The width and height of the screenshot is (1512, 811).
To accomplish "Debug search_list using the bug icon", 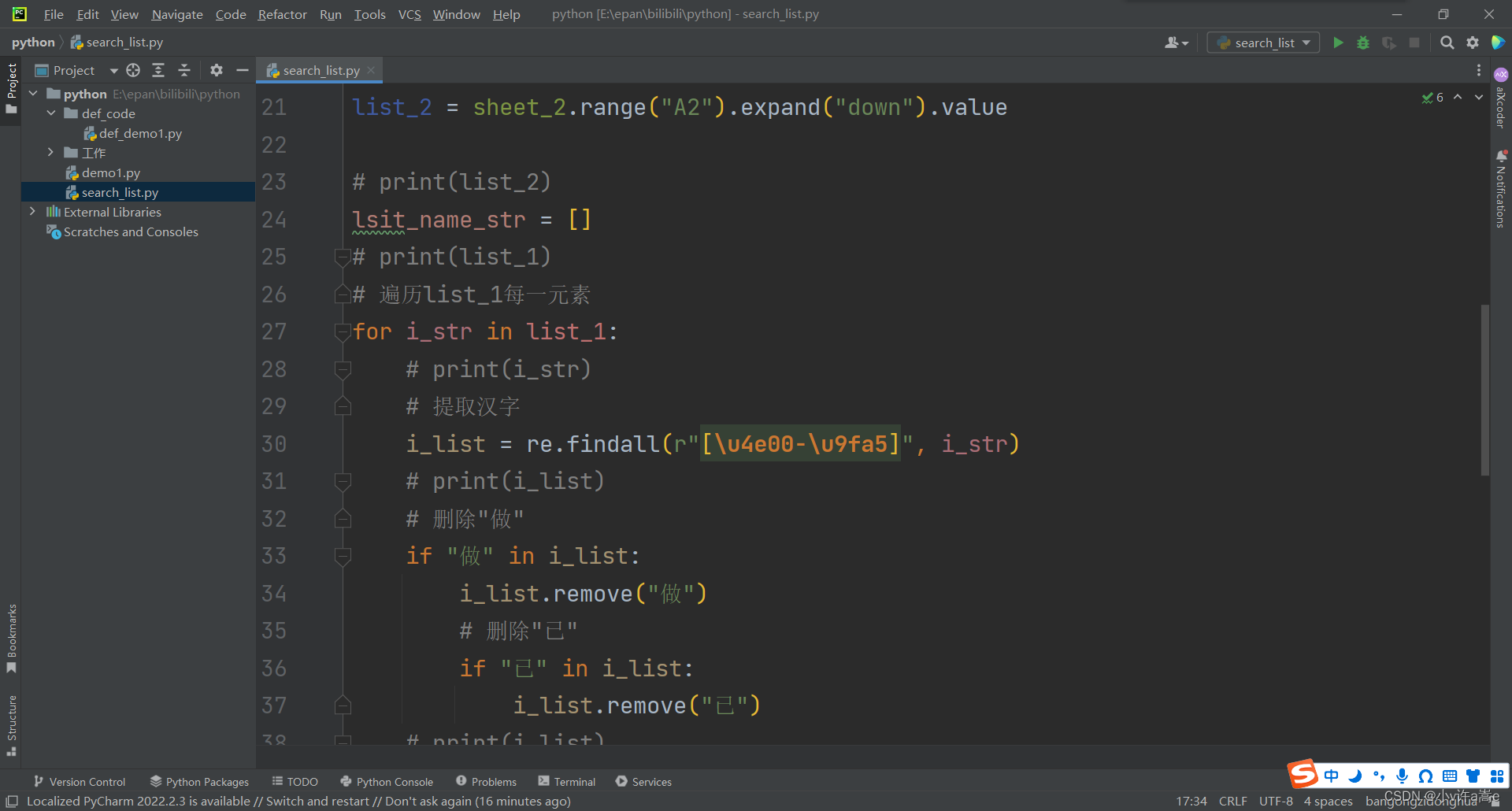I will pyautogui.click(x=1363, y=43).
